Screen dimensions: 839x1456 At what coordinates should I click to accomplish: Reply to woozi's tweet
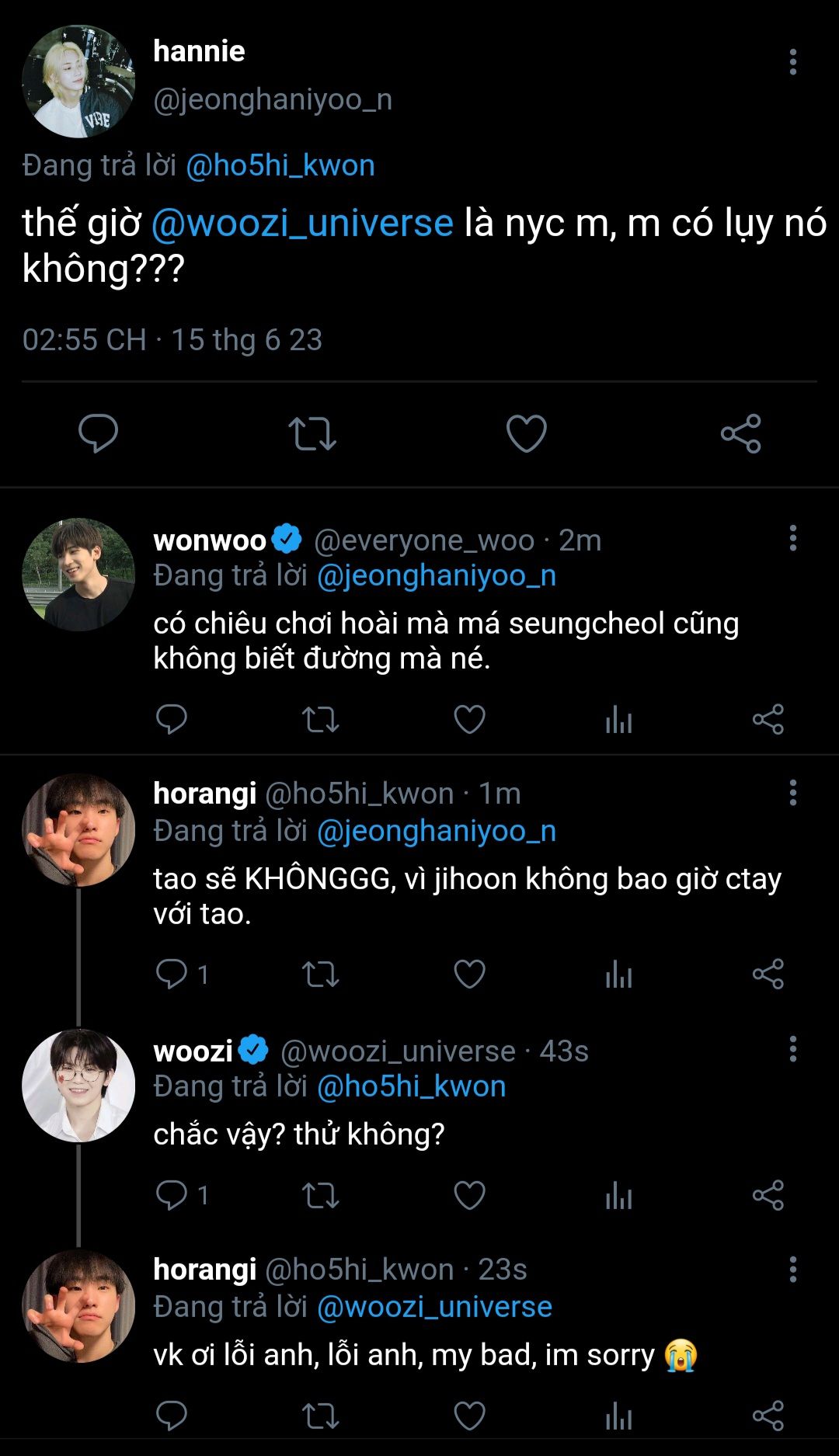point(172,1195)
